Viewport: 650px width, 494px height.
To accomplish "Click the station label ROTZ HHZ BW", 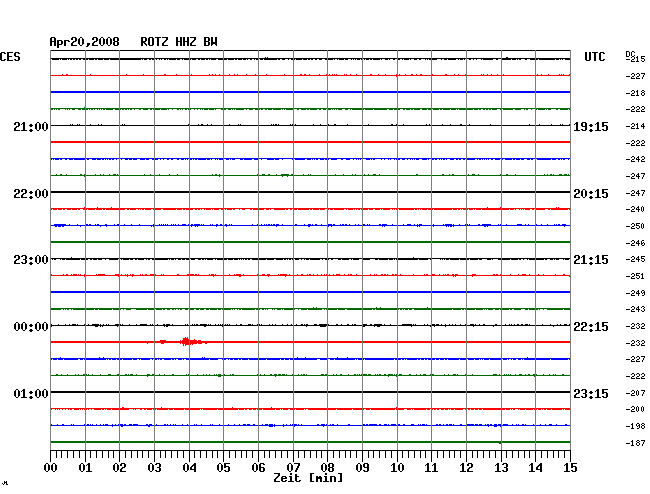I will click(179, 42).
